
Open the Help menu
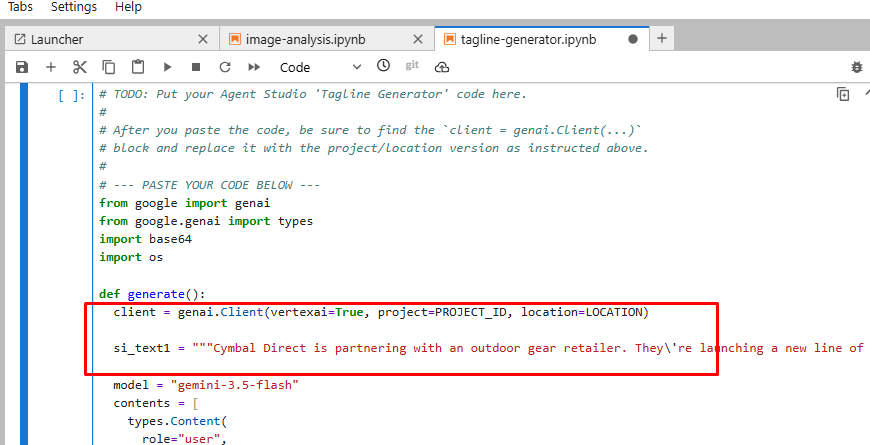(x=128, y=7)
